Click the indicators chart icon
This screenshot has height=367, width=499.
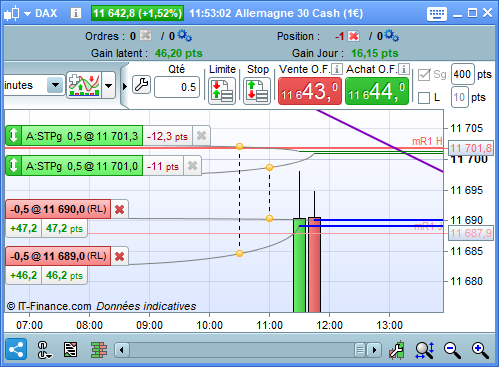point(84,85)
